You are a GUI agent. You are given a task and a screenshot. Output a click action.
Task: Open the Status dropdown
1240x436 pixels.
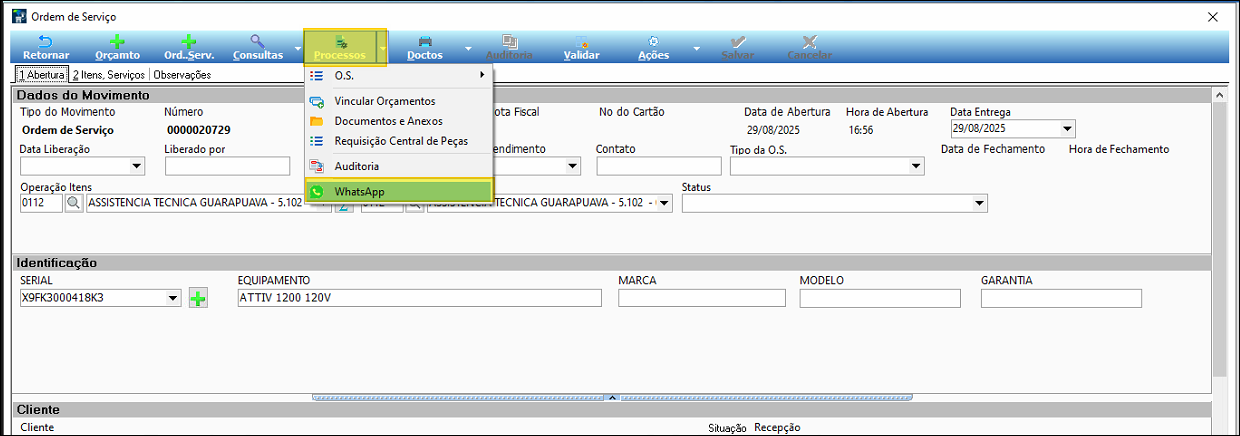pyautogui.click(x=979, y=203)
